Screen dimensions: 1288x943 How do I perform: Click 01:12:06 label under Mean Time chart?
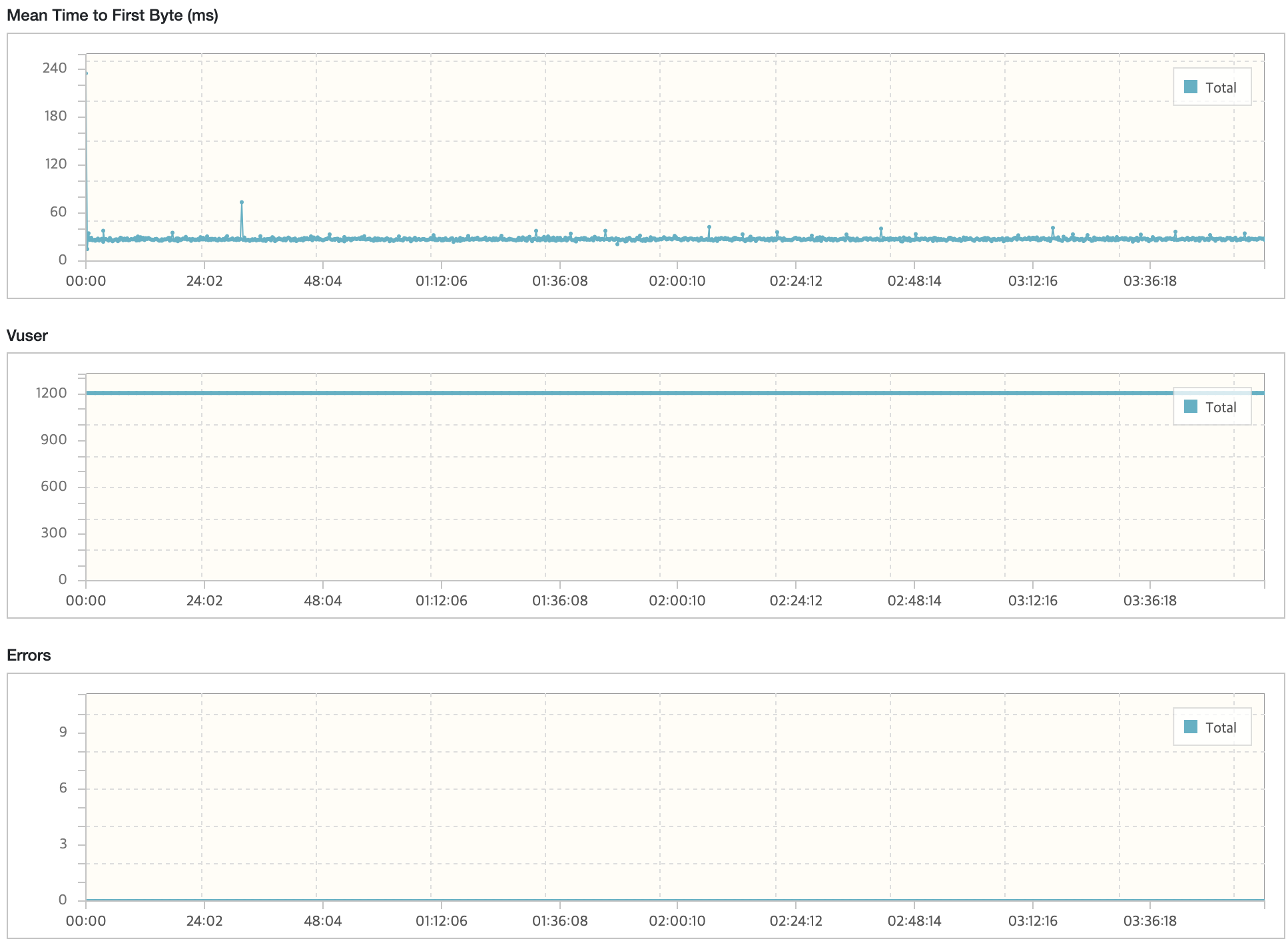[x=442, y=281]
